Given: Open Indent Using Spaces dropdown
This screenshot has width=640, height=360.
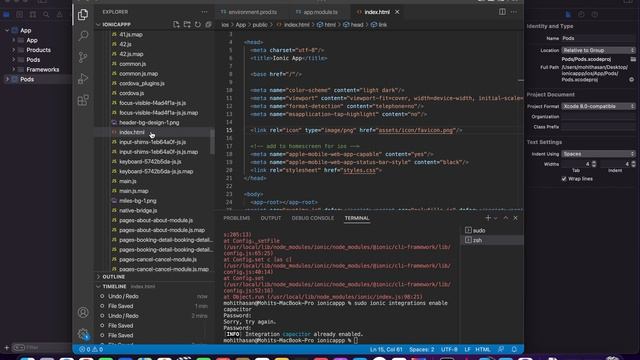Looking at the screenshot, I should click(x=598, y=154).
